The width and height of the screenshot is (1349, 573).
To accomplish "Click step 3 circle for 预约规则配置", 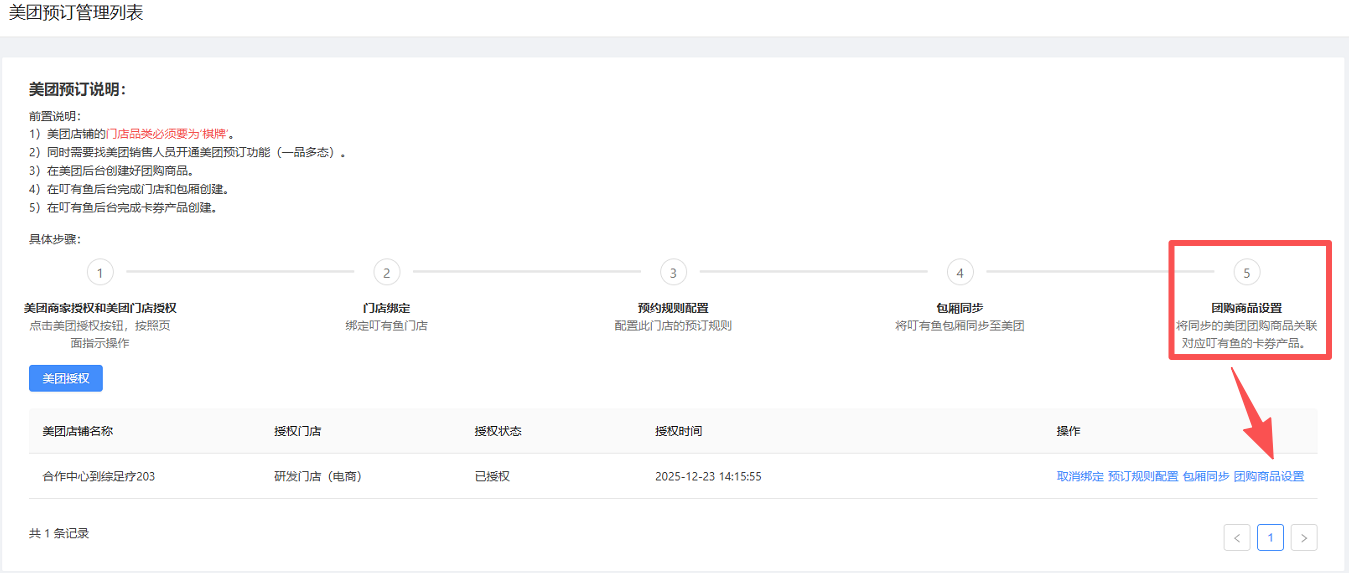I will click(x=673, y=272).
